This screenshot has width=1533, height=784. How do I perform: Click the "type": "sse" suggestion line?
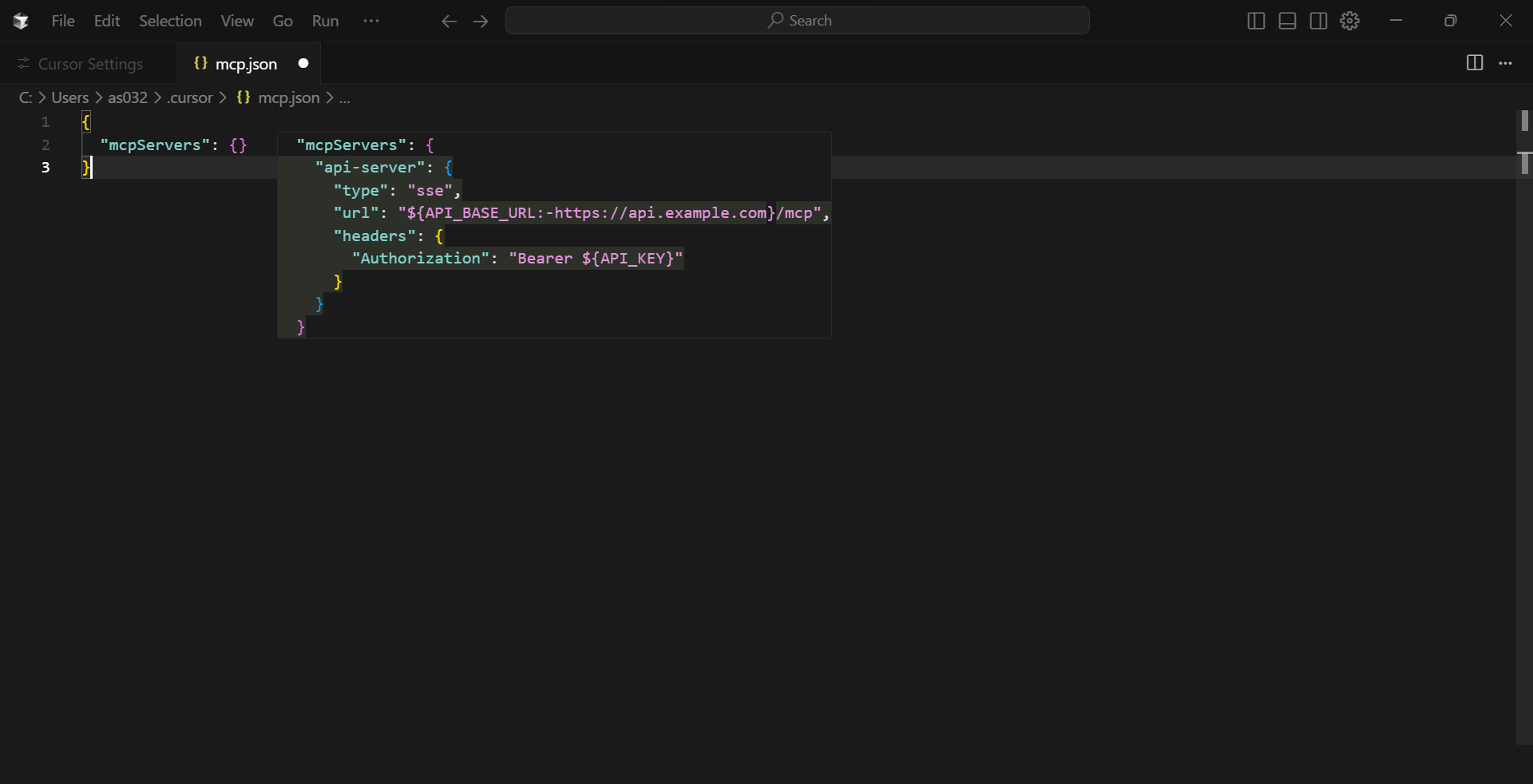[397, 191]
